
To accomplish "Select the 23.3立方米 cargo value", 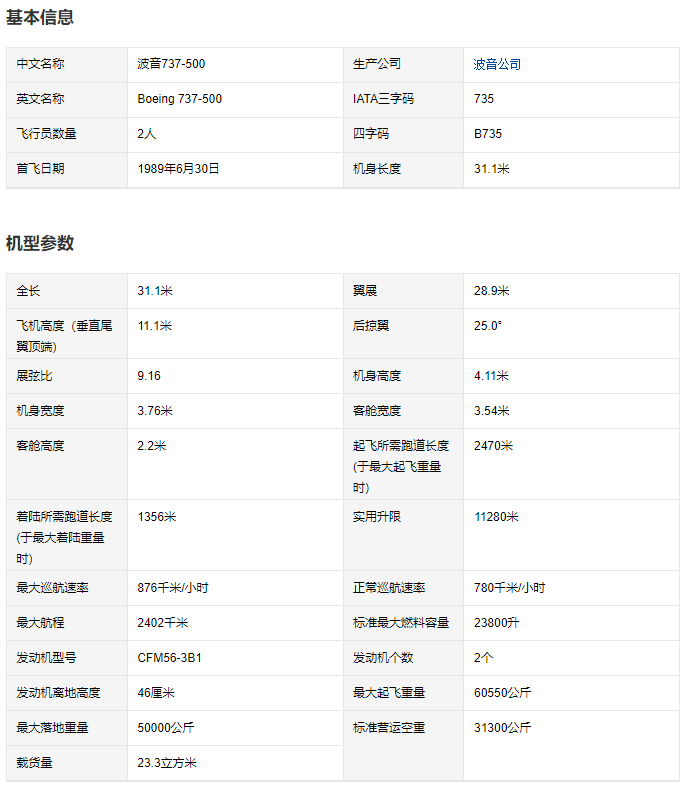I will 167,763.
